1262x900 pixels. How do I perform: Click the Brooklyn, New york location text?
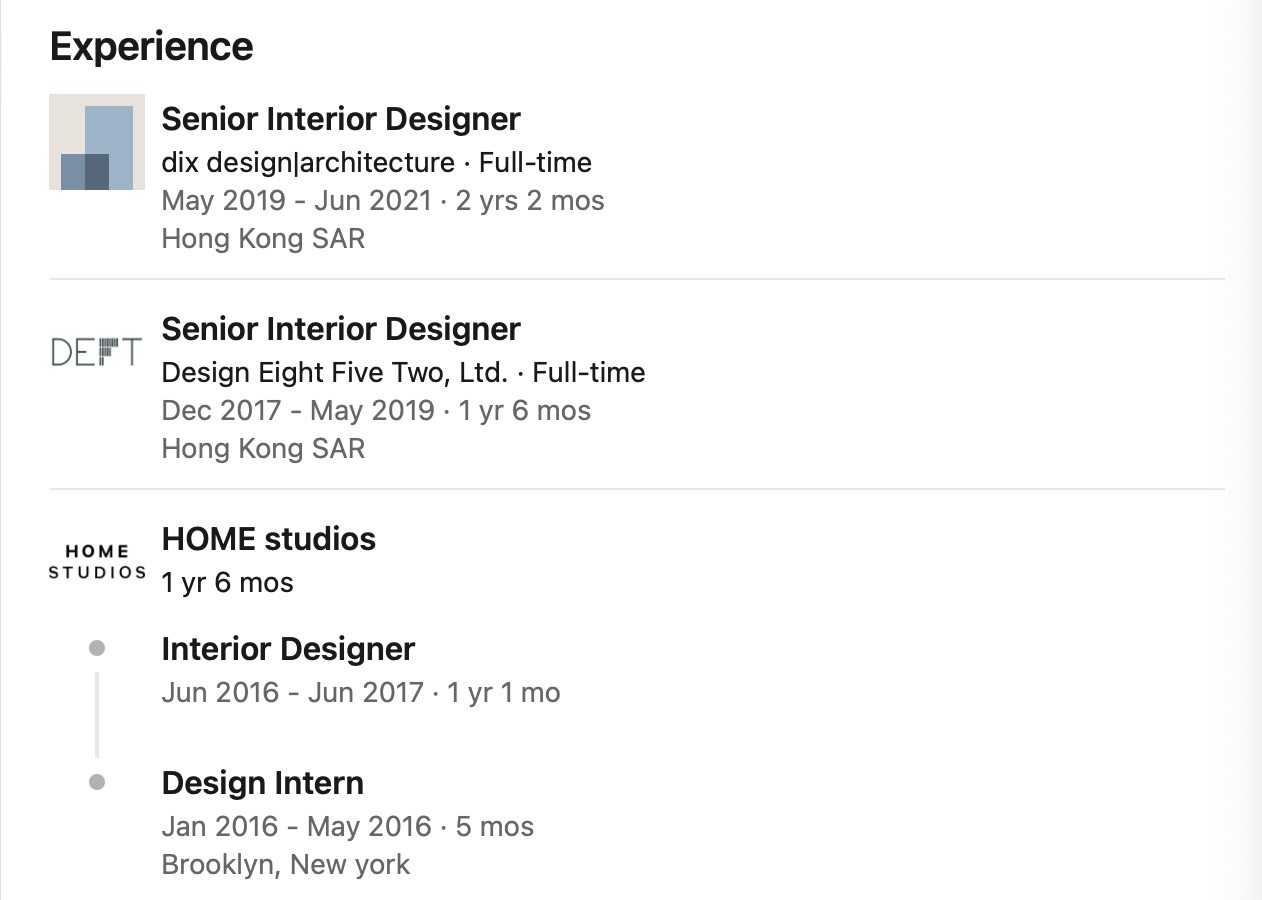pyautogui.click(x=286, y=864)
